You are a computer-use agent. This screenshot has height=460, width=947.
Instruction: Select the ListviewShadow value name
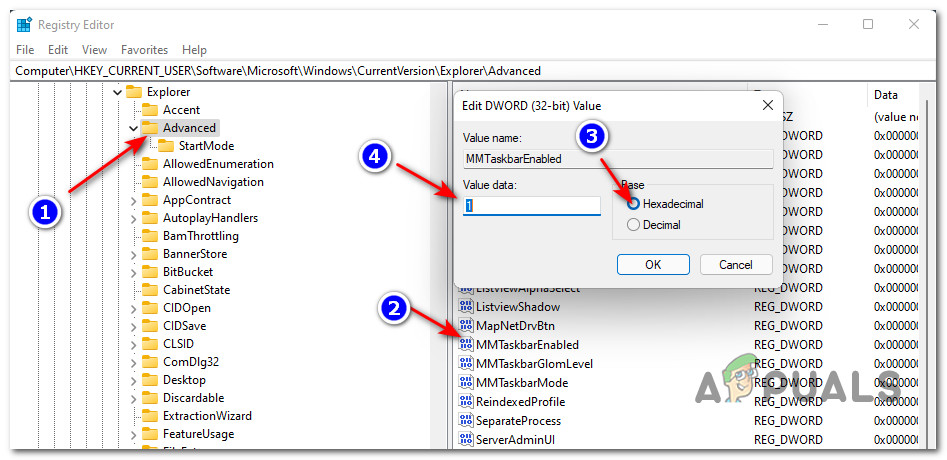click(x=518, y=307)
